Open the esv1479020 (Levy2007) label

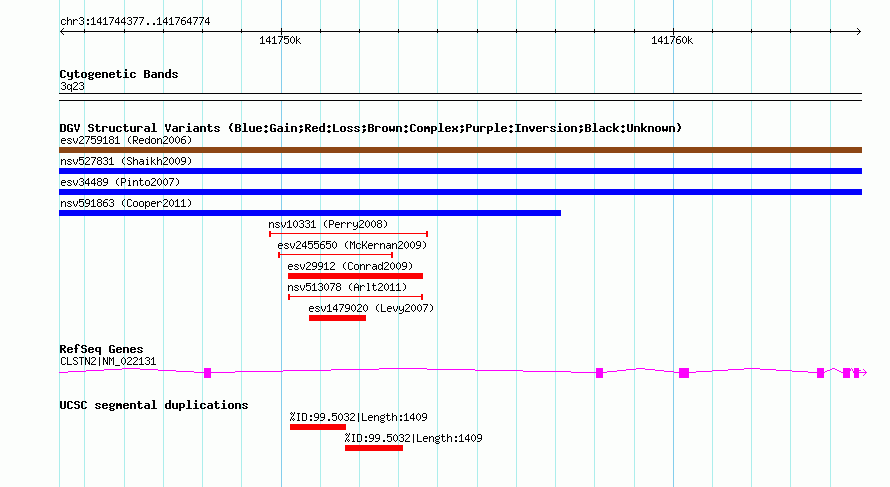(x=371, y=308)
